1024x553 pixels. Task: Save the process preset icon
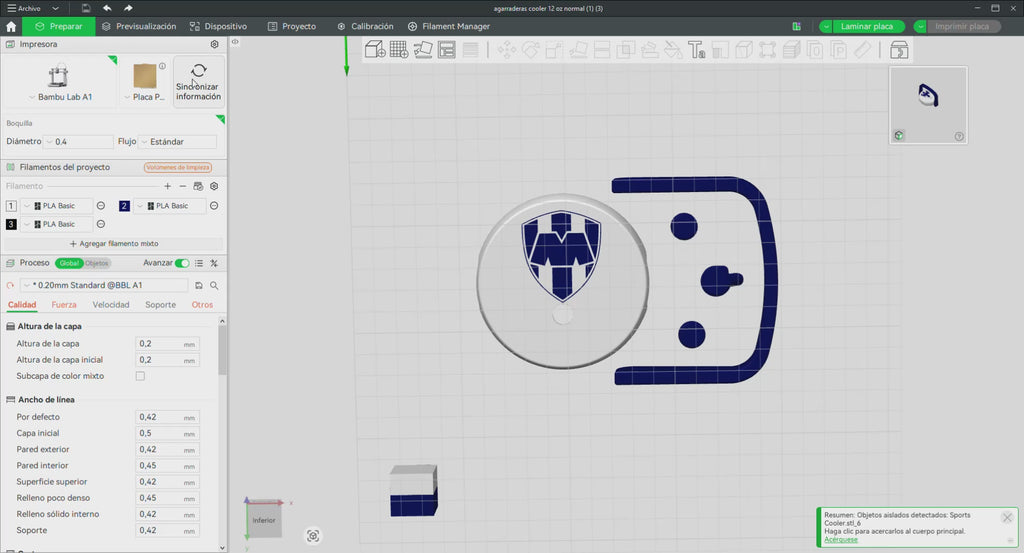(199, 285)
